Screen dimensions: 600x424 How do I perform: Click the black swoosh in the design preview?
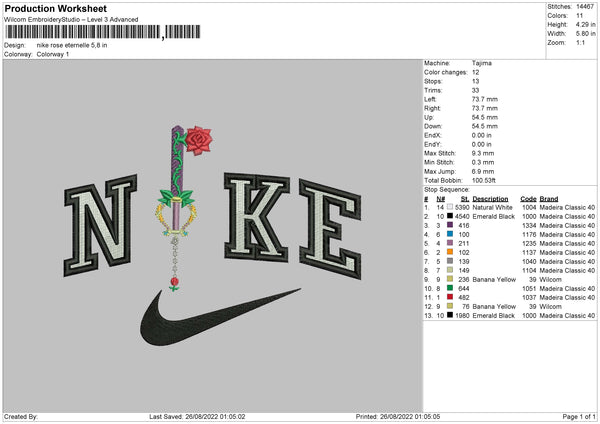219,317
